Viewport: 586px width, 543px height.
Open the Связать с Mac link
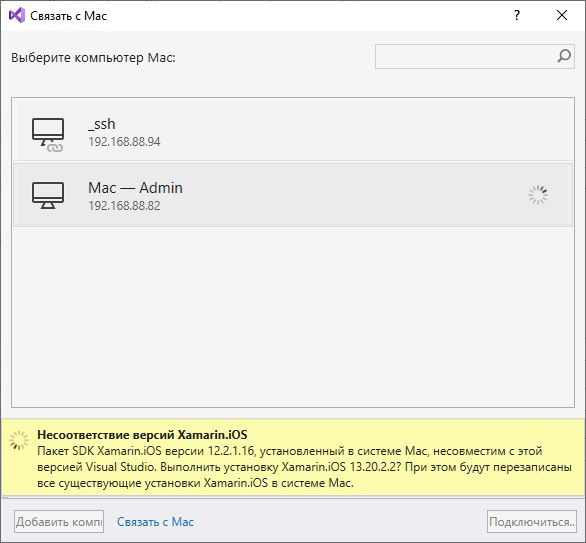[x=155, y=522]
